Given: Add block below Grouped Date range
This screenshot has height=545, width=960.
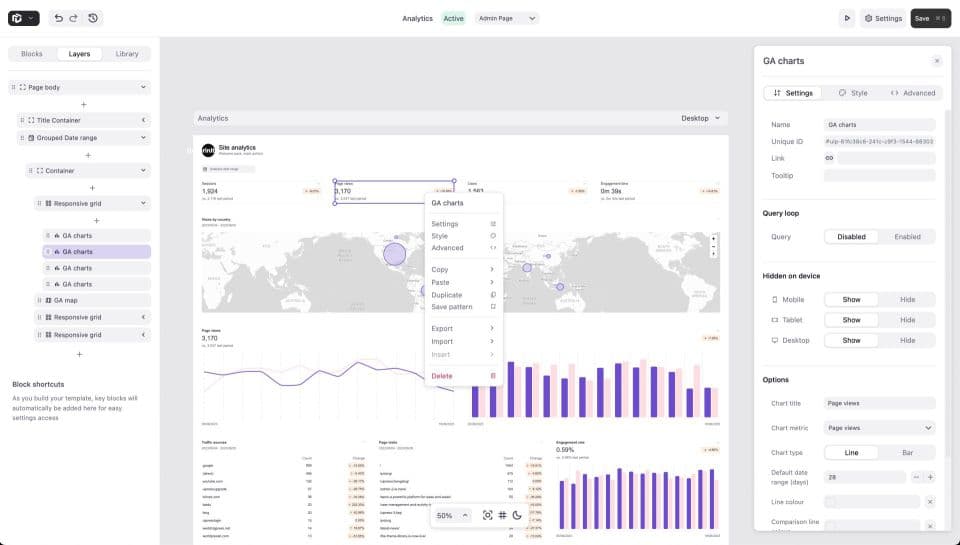Looking at the screenshot, I should coord(88,156).
